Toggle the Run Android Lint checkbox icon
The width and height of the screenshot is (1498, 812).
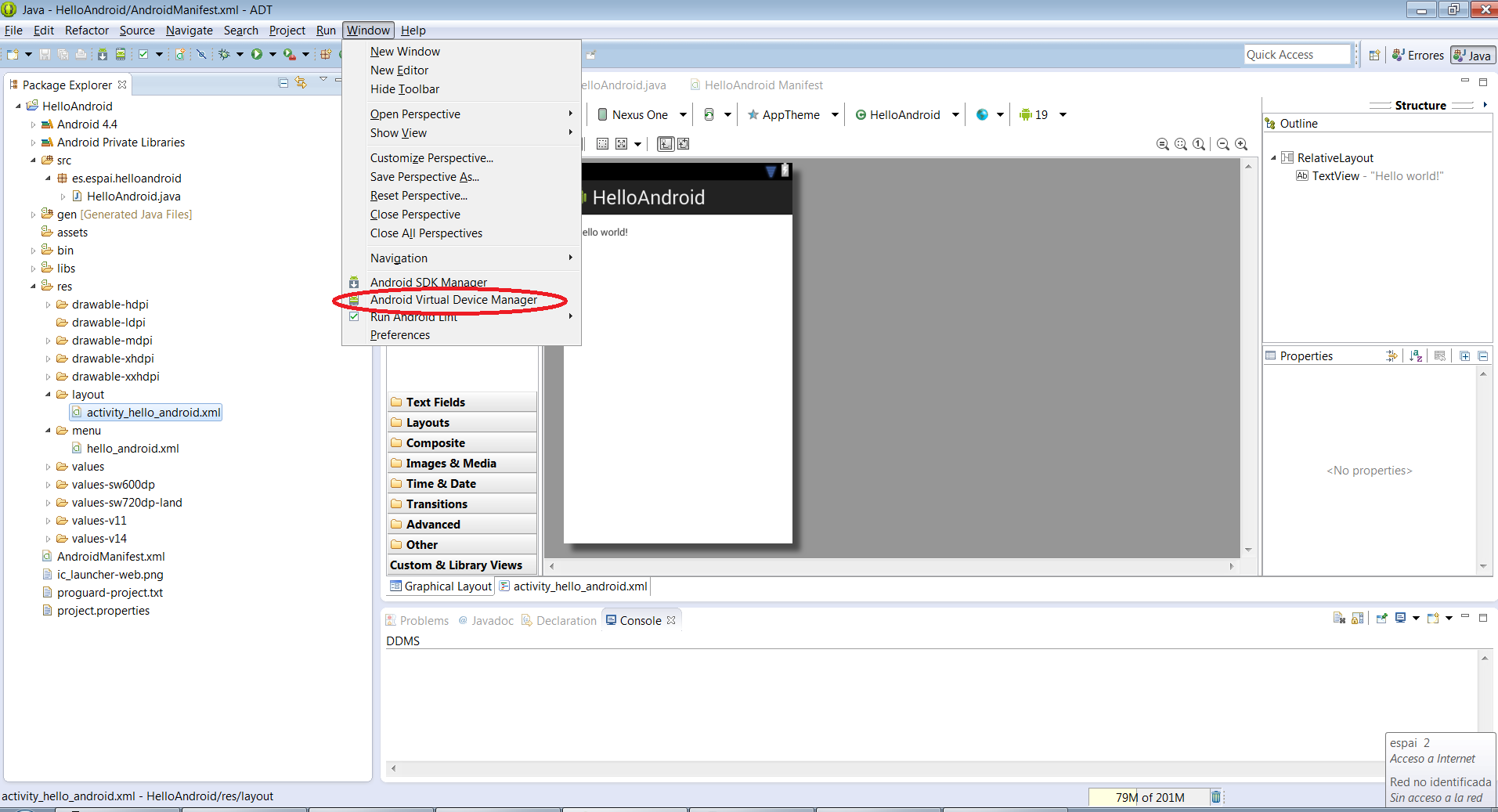[354, 317]
